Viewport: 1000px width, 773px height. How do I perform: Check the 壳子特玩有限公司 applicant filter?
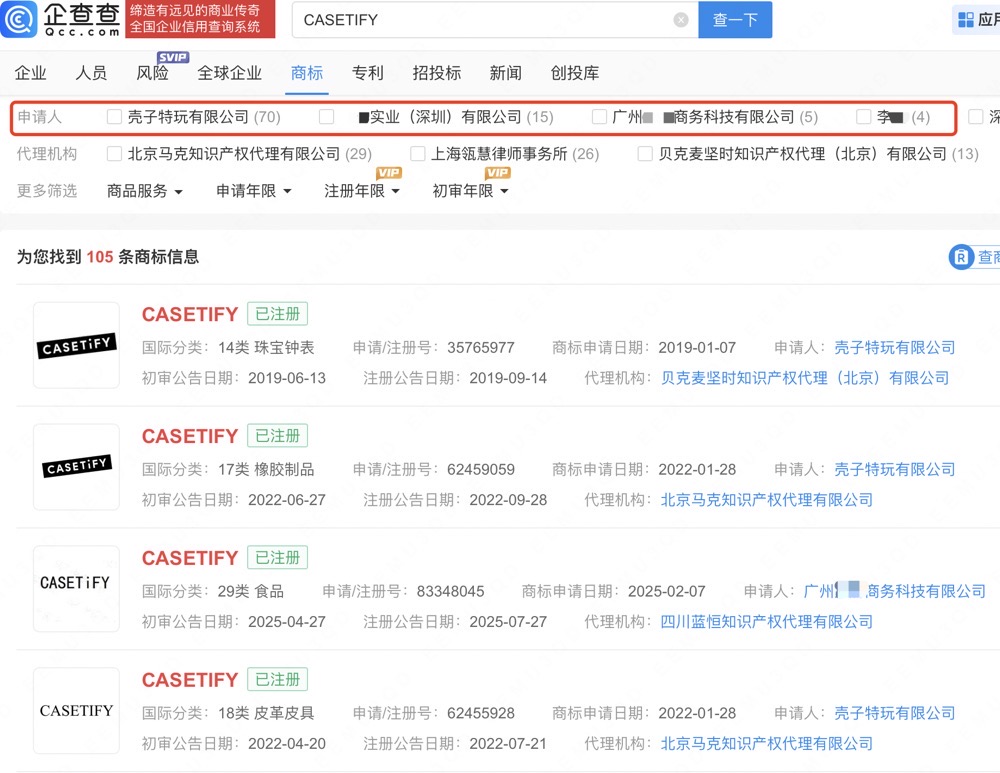(115, 117)
